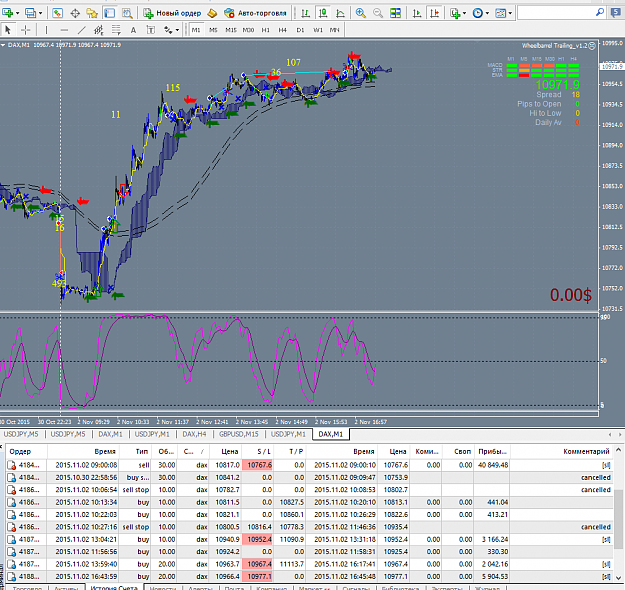Sort history by Комментарий column header

(x=561, y=451)
